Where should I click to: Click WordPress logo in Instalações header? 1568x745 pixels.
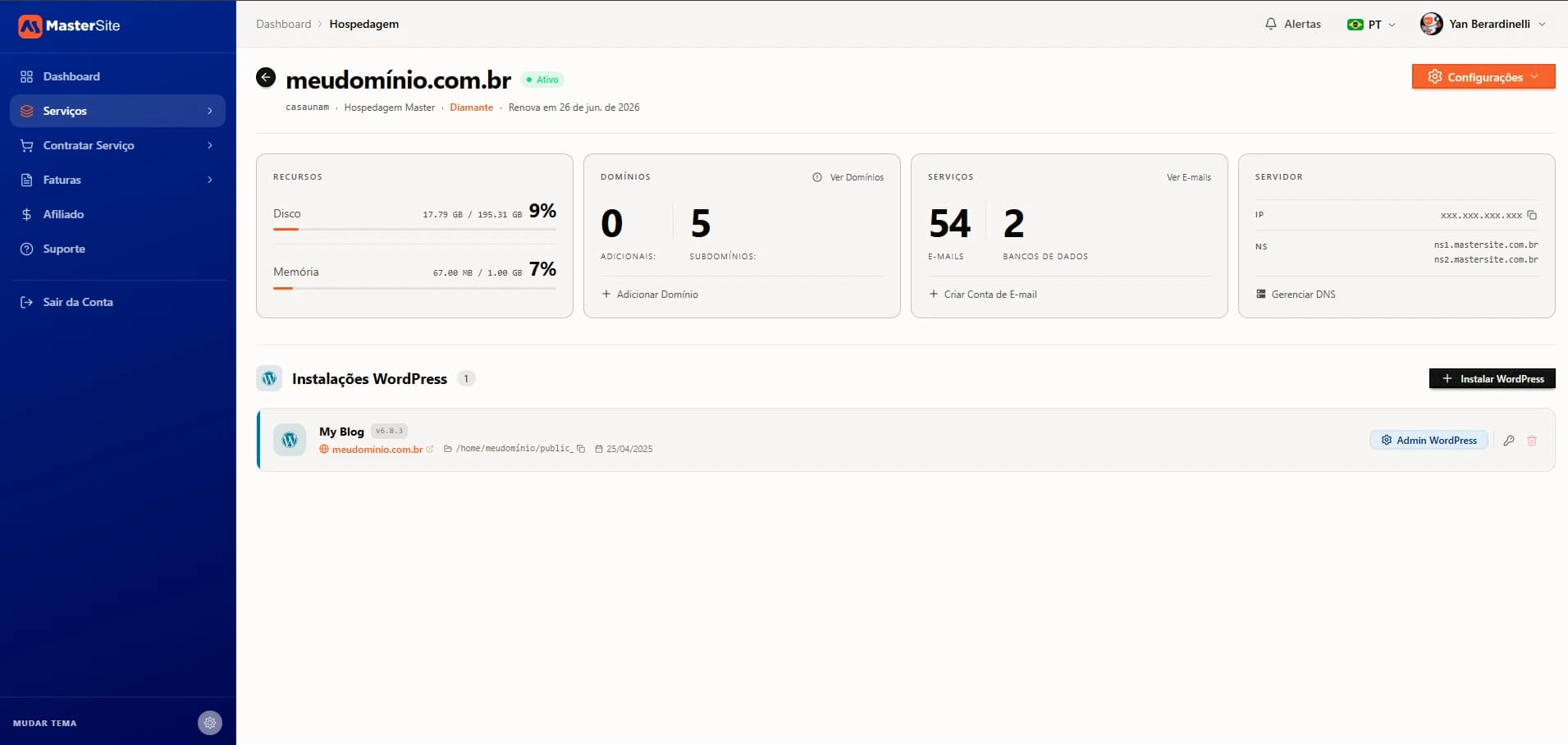click(x=269, y=378)
